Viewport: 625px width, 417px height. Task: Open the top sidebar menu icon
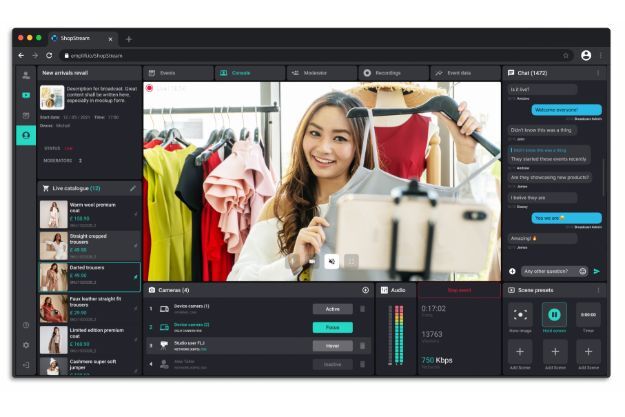point(26,75)
